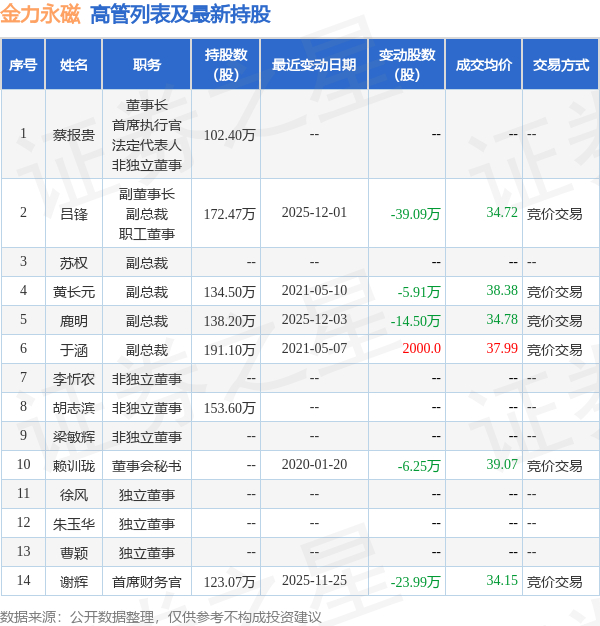Image resolution: width=600 pixels, height=626 pixels.
Task: Click the name 梁敏辉 in row 9
Action: (x=74, y=437)
